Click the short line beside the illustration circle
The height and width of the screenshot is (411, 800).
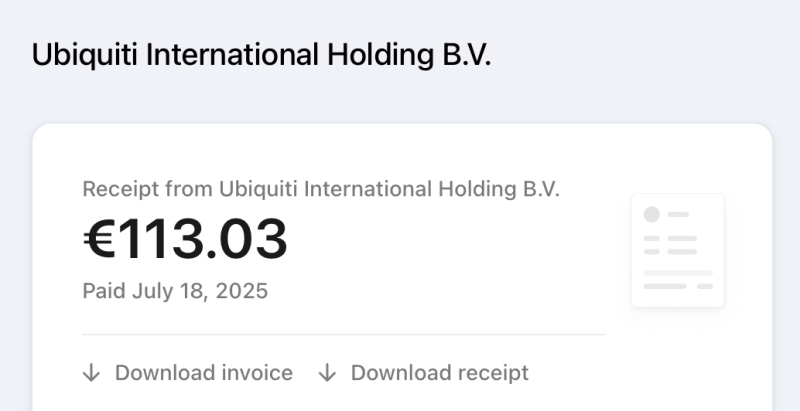coord(678,214)
